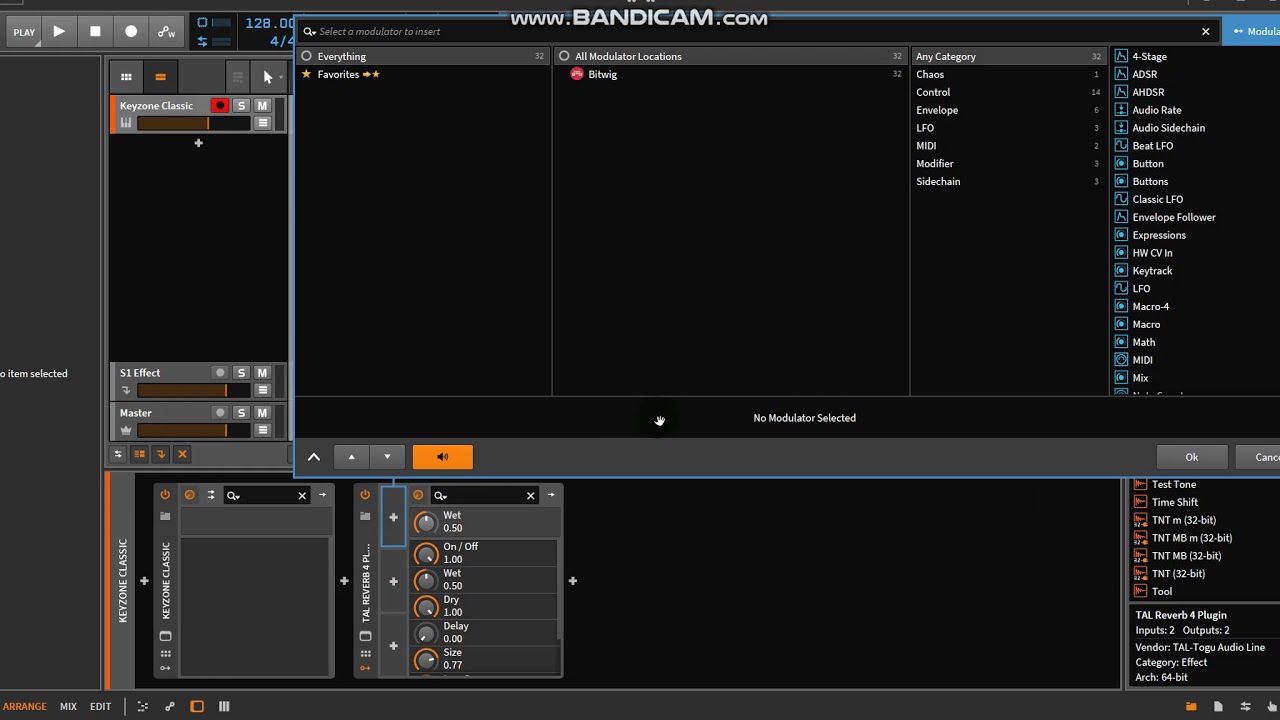Solo the Master track
Image resolution: width=1280 pixels, height=720 pixels.
tap(241, 413)
